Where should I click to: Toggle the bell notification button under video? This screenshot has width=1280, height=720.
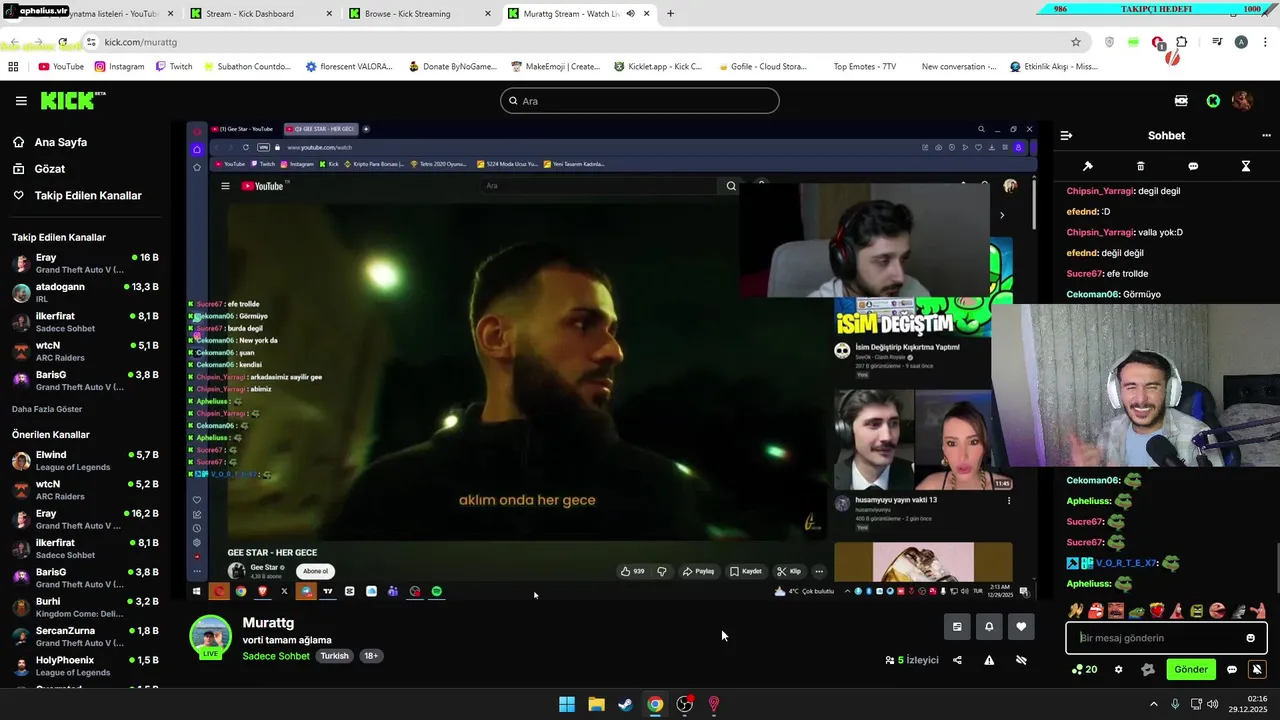(989, 627)
